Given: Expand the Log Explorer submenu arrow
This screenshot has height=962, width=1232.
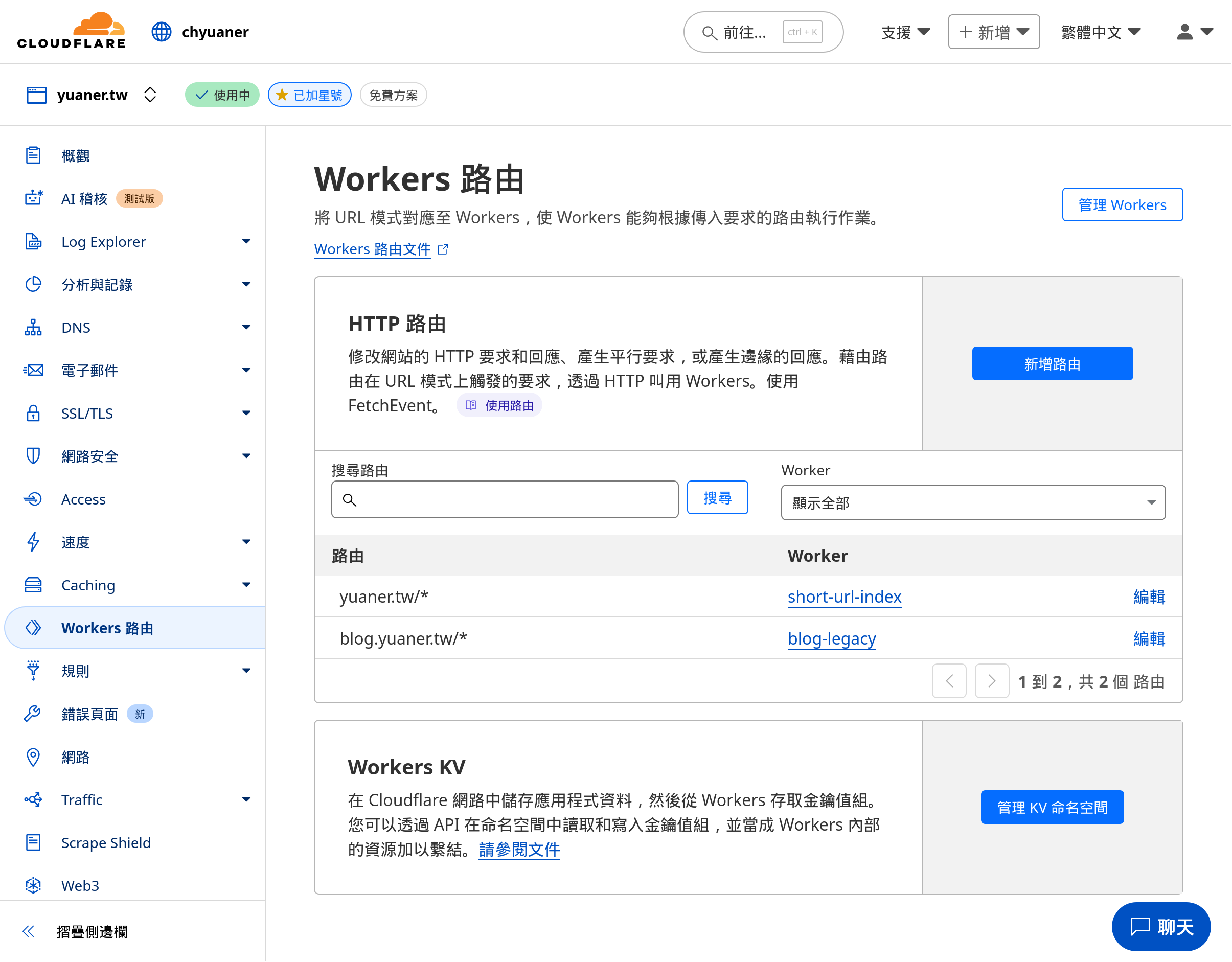Looking at the screenshot, I should pyautogui.click(x=246, y=241).
